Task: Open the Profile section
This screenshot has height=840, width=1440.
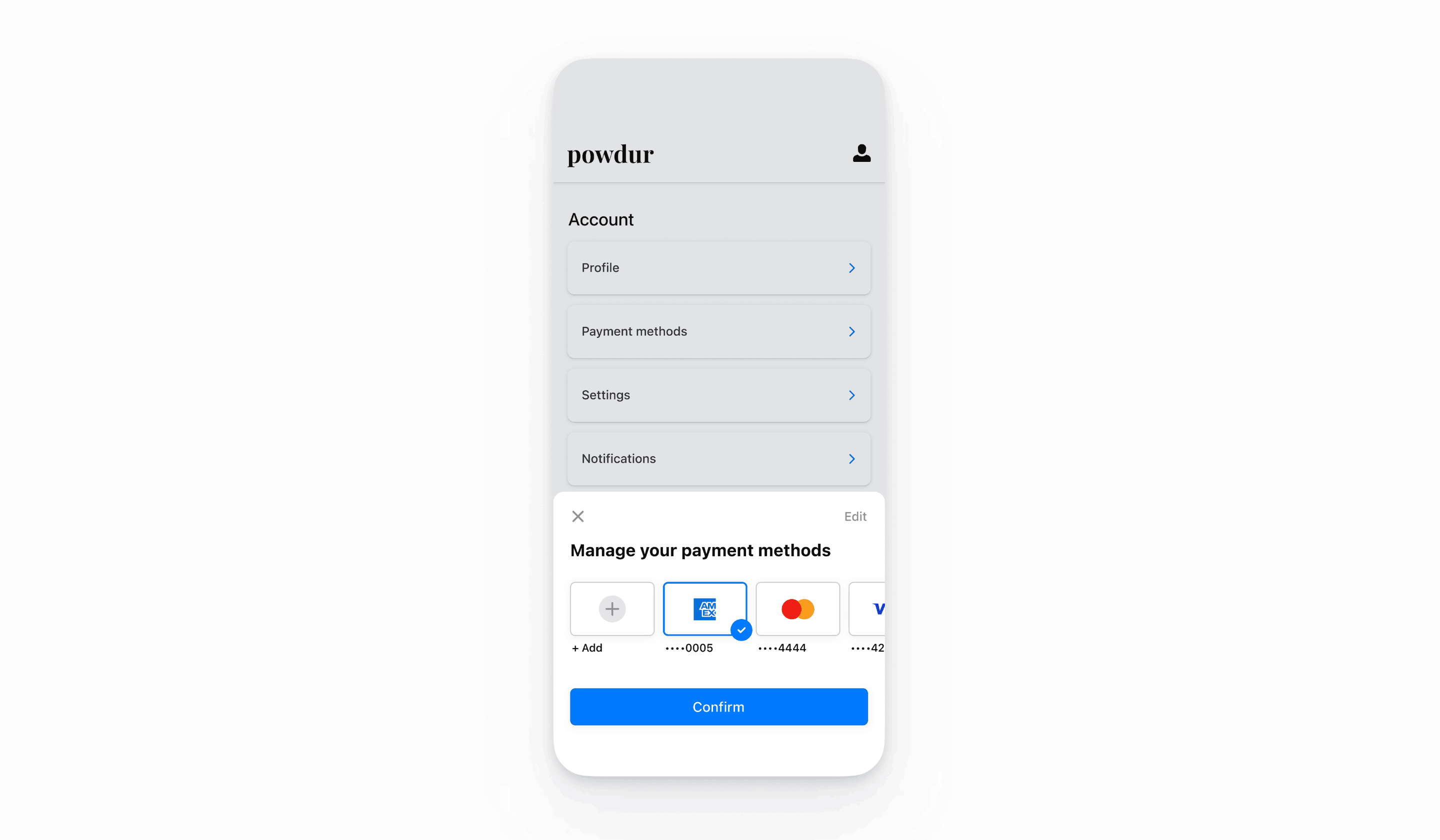Action: [x=718, y=267]
